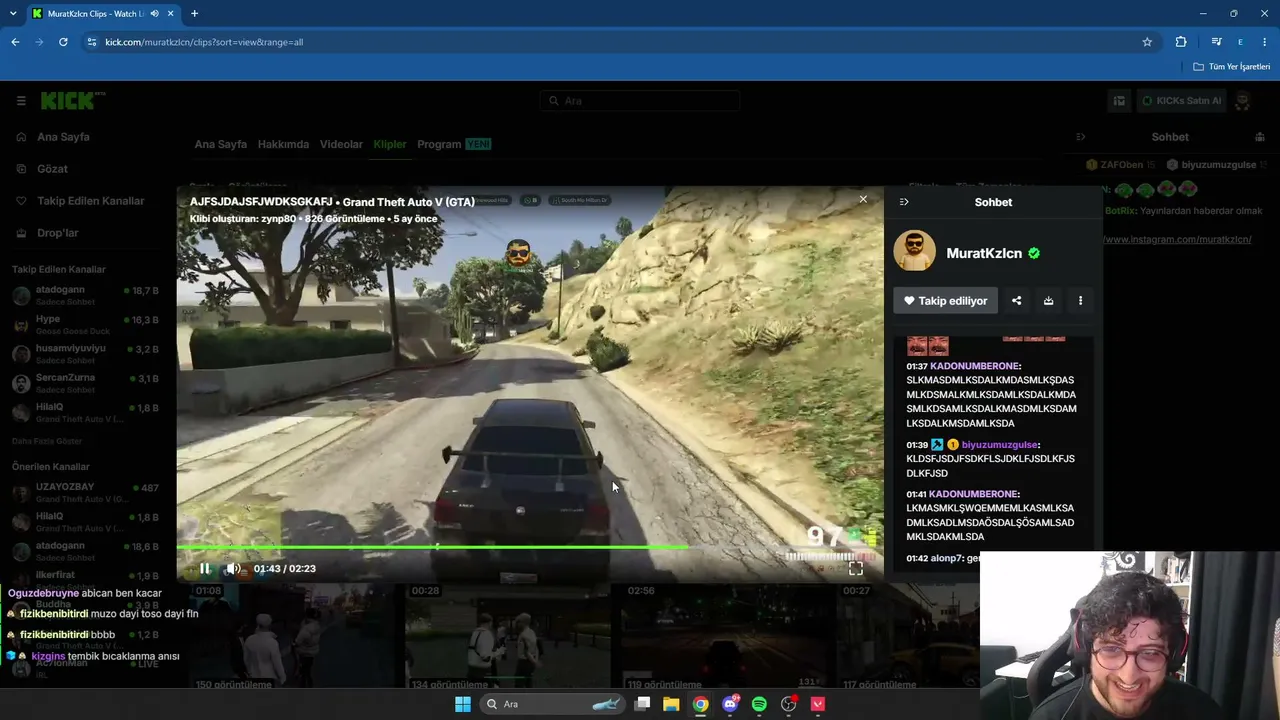Expand Daha Fazla Göster in followed channels

45,441
